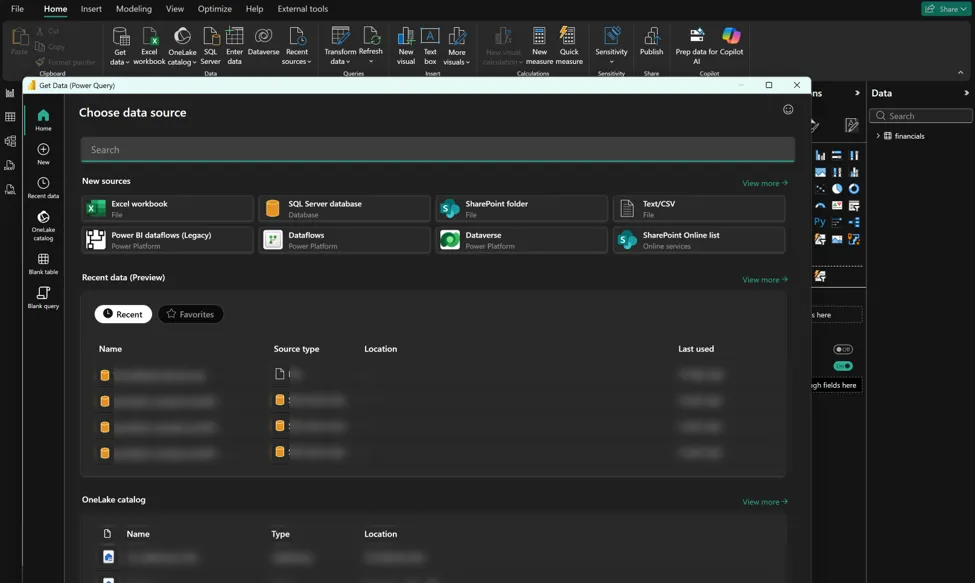Open Recent data in the sidebar
Viewport: 975px width, 583px height.
[x=43, y=187]
